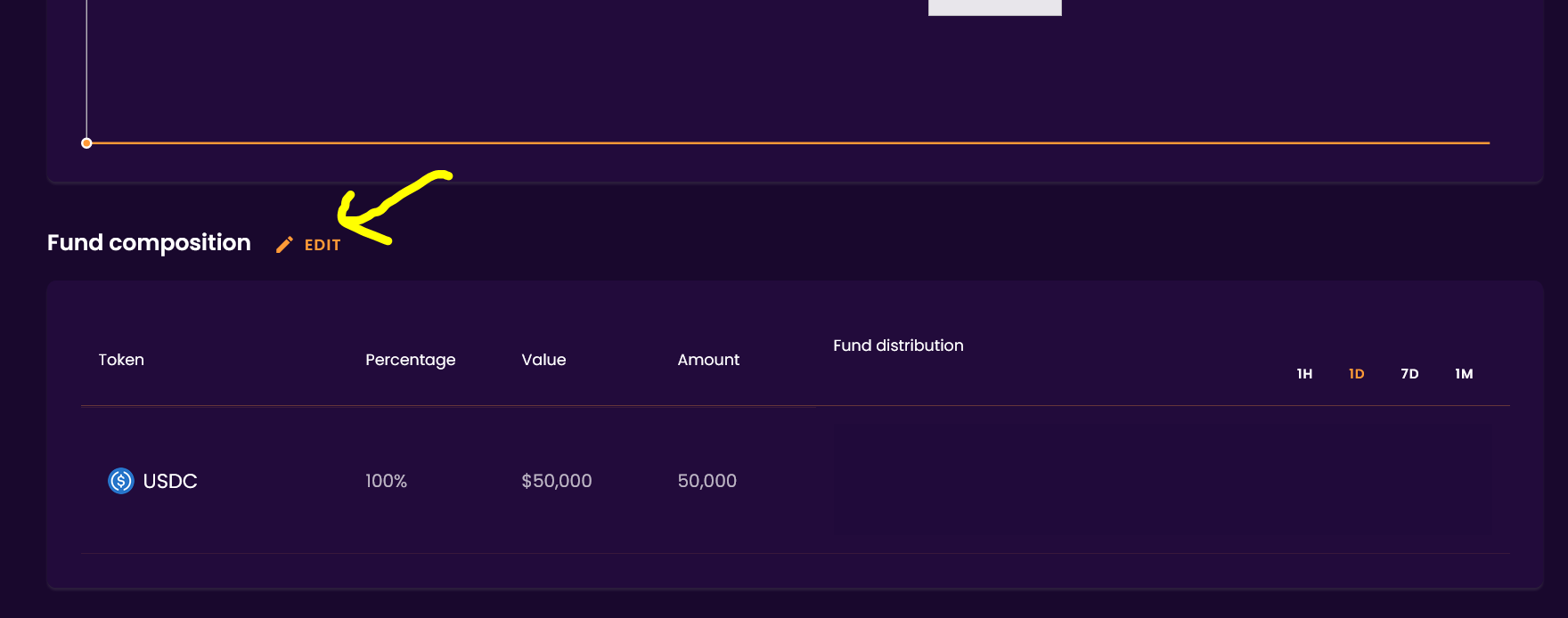Click the orange chart baseline line
Screen dimensions: 1568x618
point(784,142)
